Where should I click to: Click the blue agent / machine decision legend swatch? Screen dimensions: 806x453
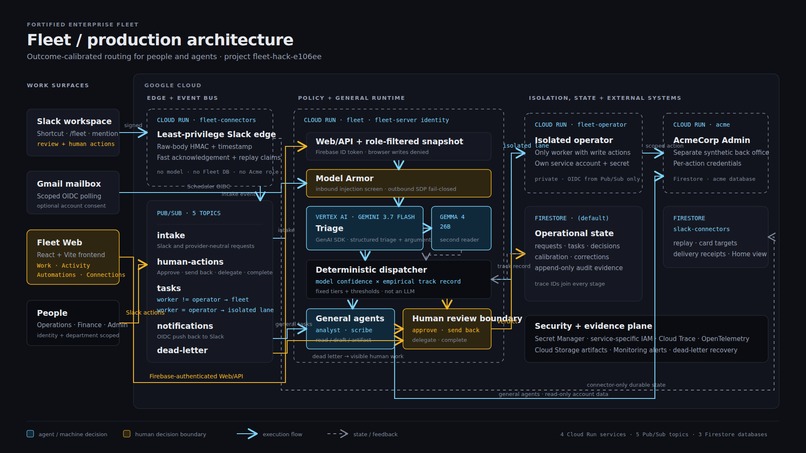(x=30, y=434)
